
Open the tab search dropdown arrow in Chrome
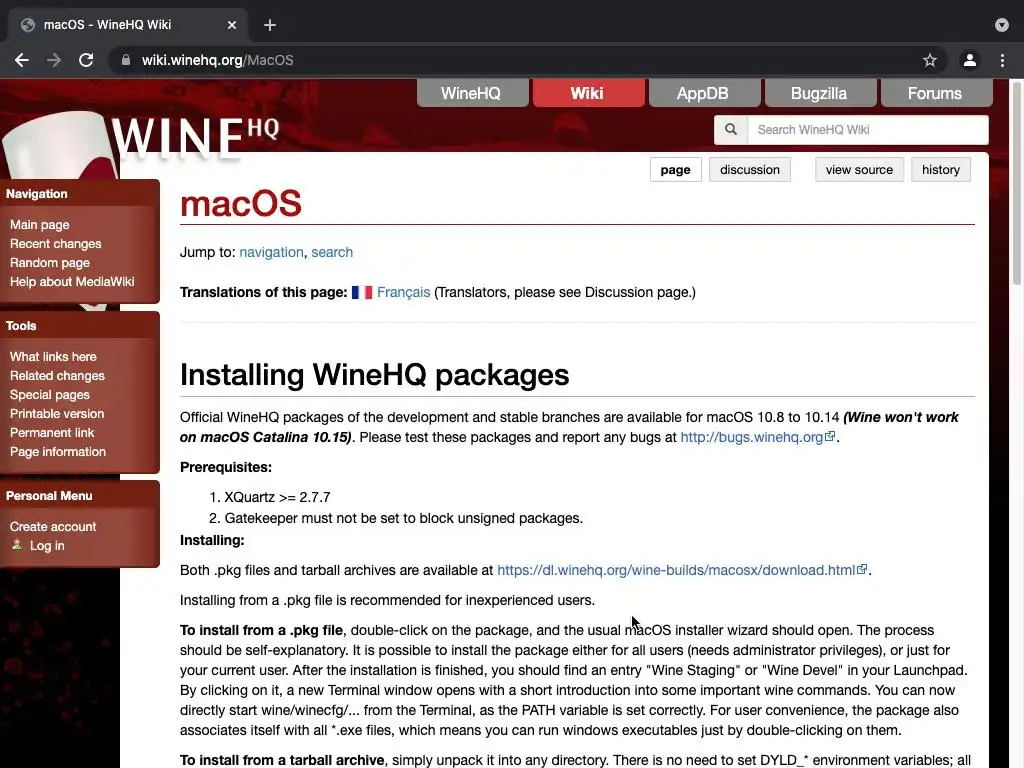(x=1002, y=25)
